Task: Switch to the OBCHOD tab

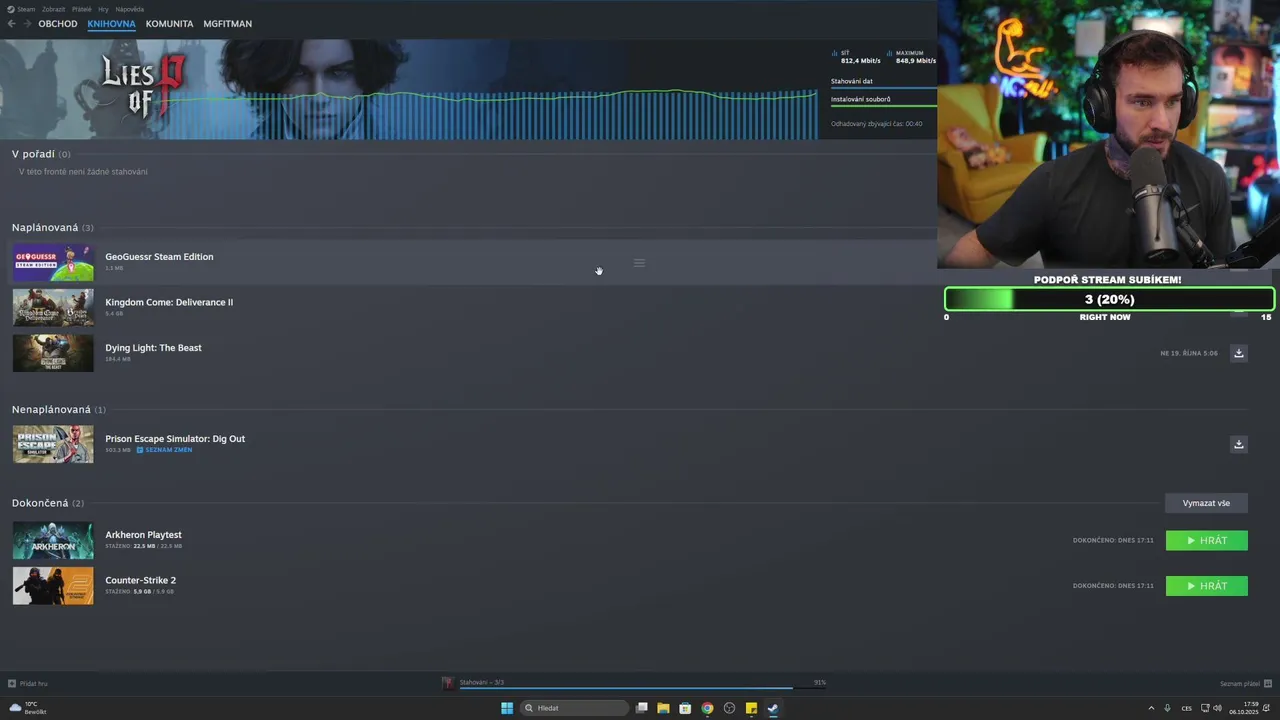Action: tap(58, 23)
